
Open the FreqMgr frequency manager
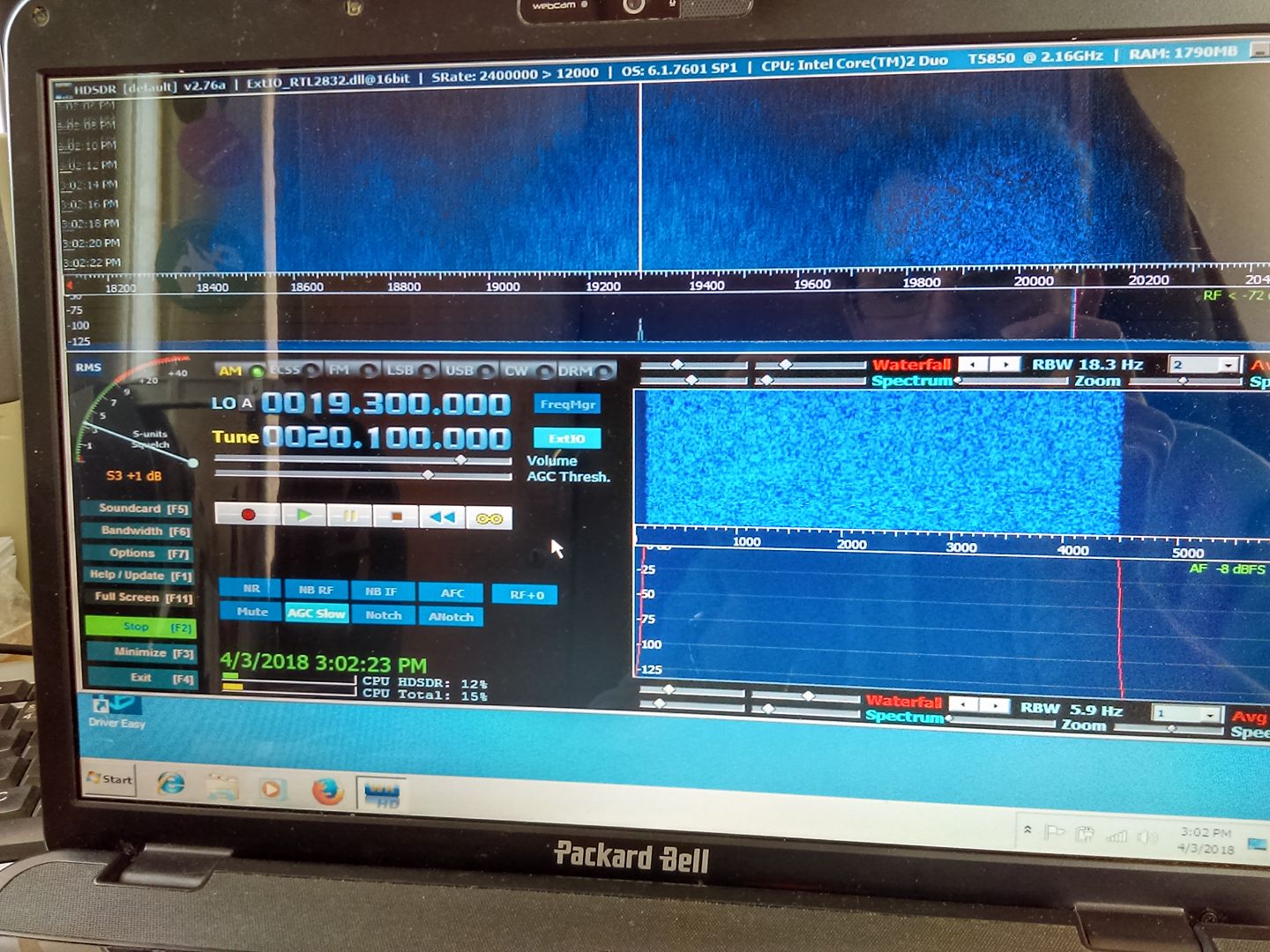567,404
